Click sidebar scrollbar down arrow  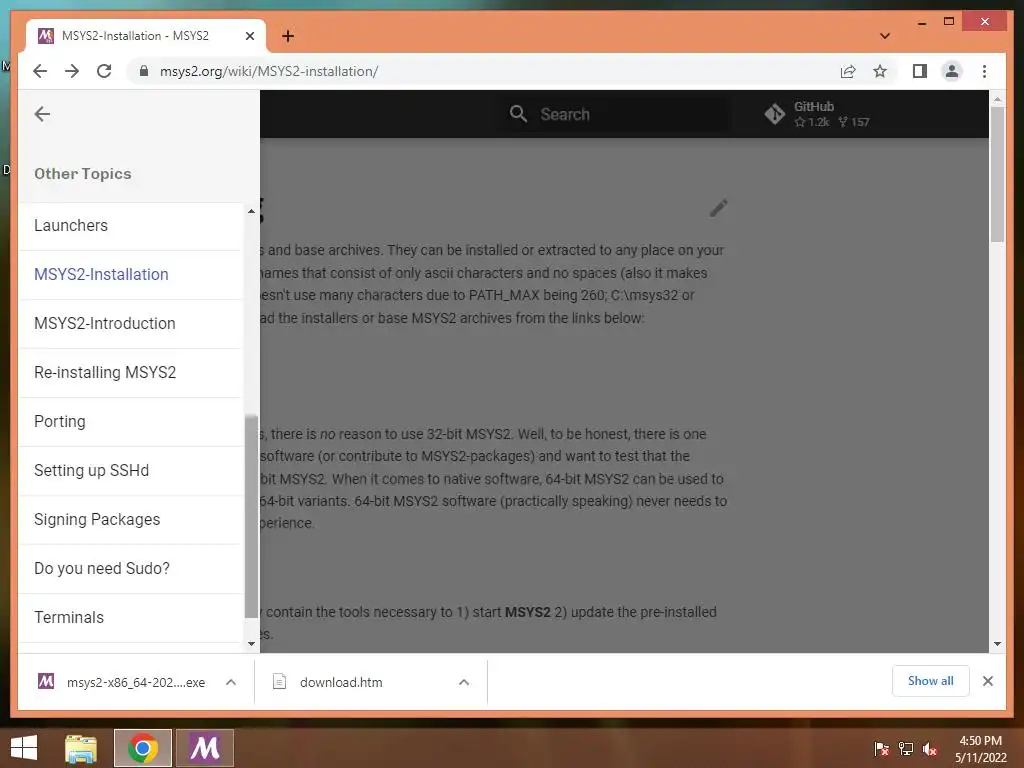251,644
